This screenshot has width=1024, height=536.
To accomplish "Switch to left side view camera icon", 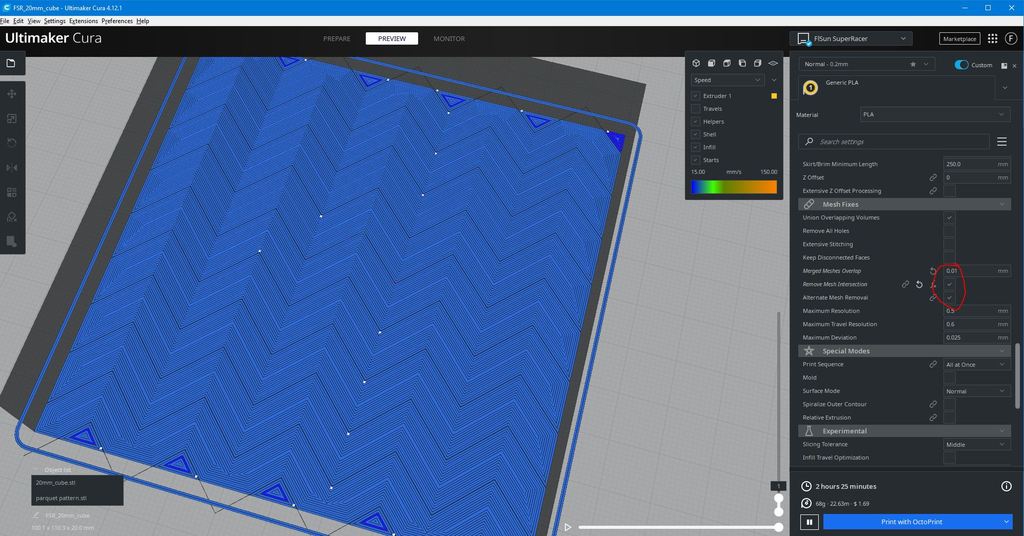I will pos(742,63).
